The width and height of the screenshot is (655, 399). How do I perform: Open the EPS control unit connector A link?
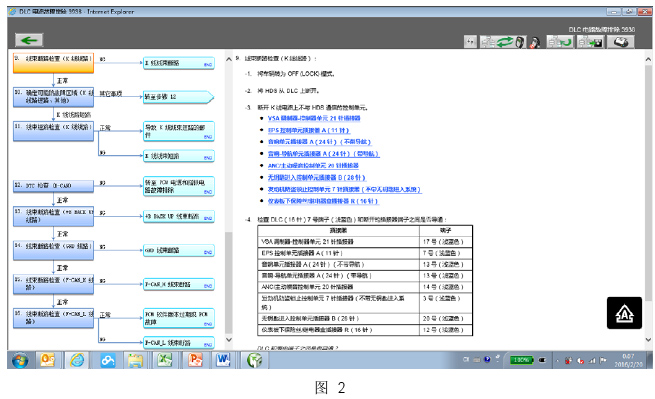308,130
